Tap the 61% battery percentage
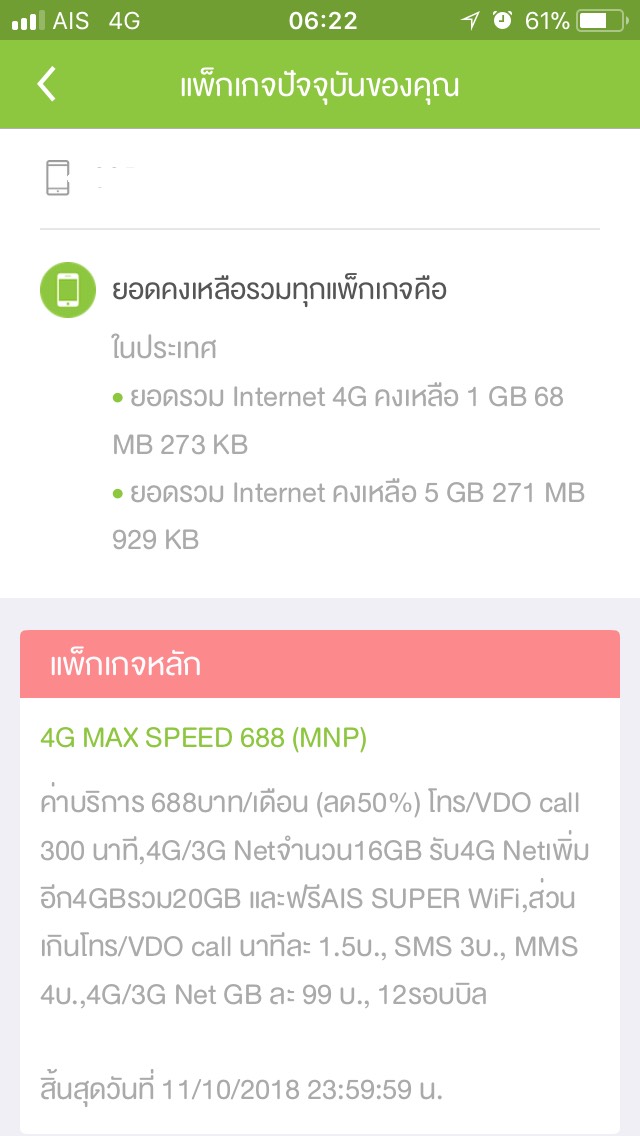 [547, 21]
